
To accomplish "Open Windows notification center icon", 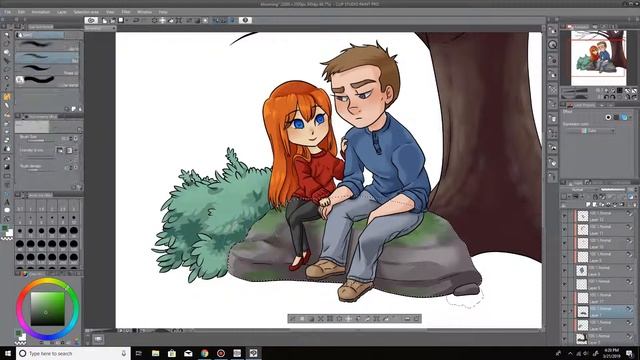I will point(629,353).
